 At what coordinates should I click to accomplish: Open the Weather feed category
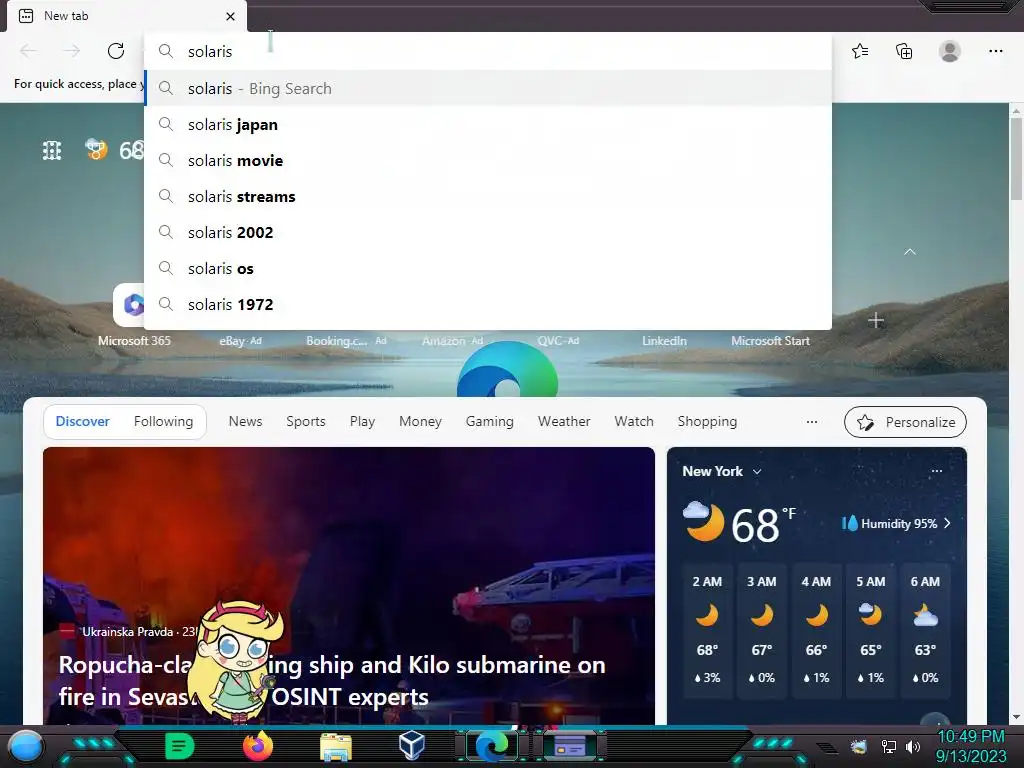(564, 421)
